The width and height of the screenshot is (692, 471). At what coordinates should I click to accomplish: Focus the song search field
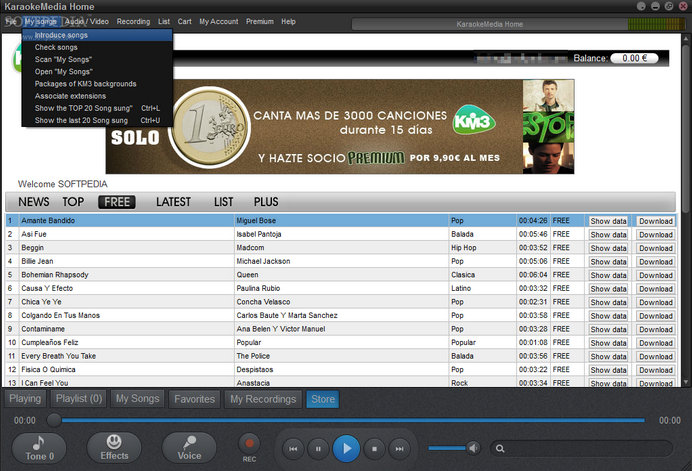click(582, 448)
